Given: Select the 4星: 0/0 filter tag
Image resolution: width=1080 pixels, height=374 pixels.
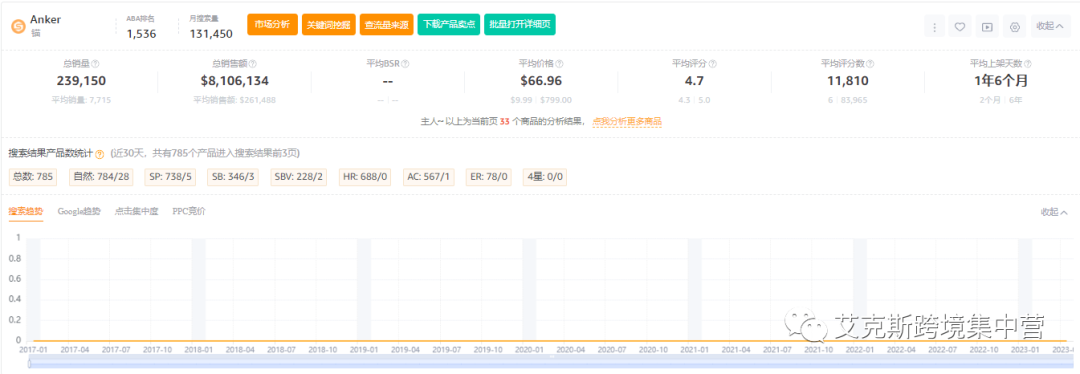Looking at the screenshot, I should click(546, 177).
